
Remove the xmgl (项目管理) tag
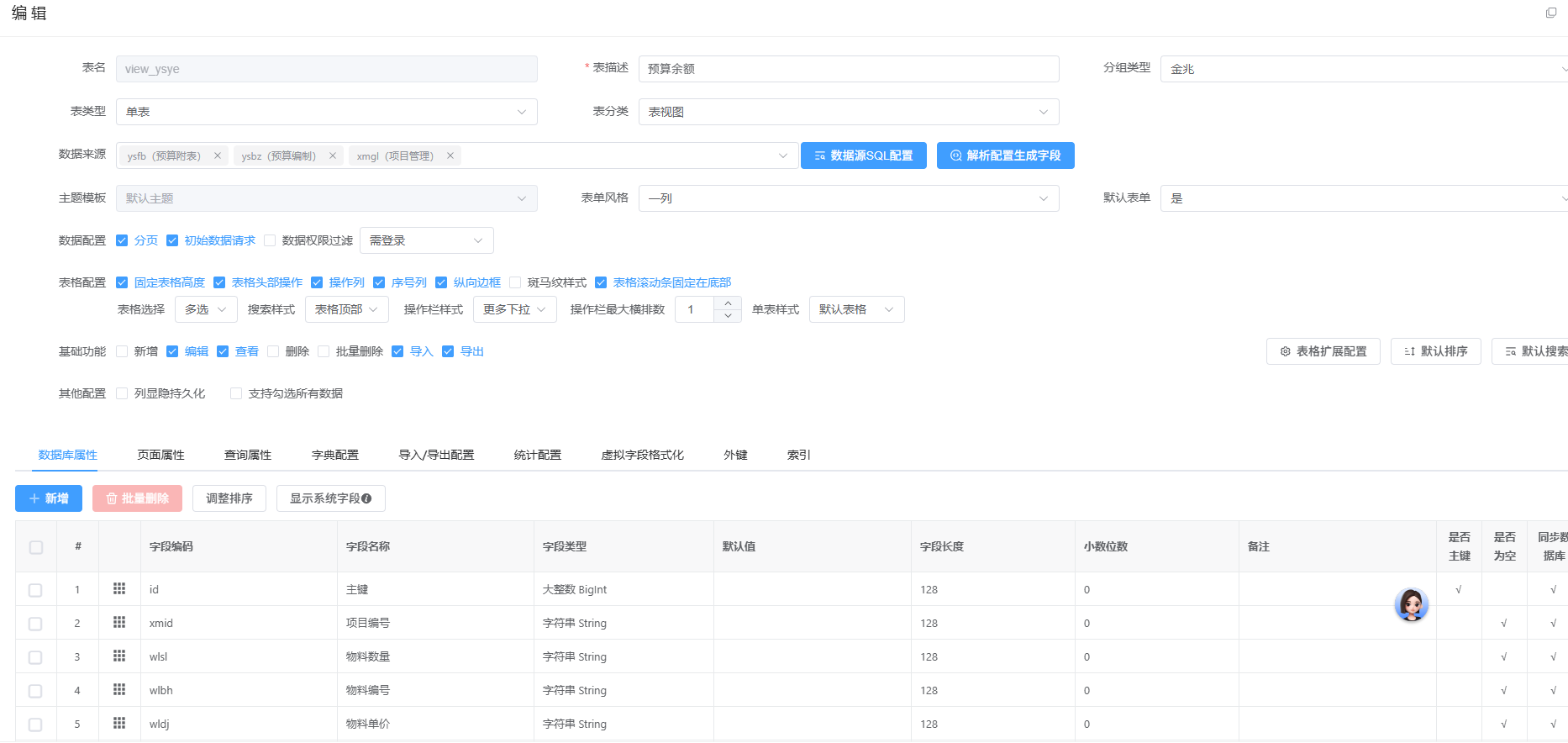pos(450,155)
